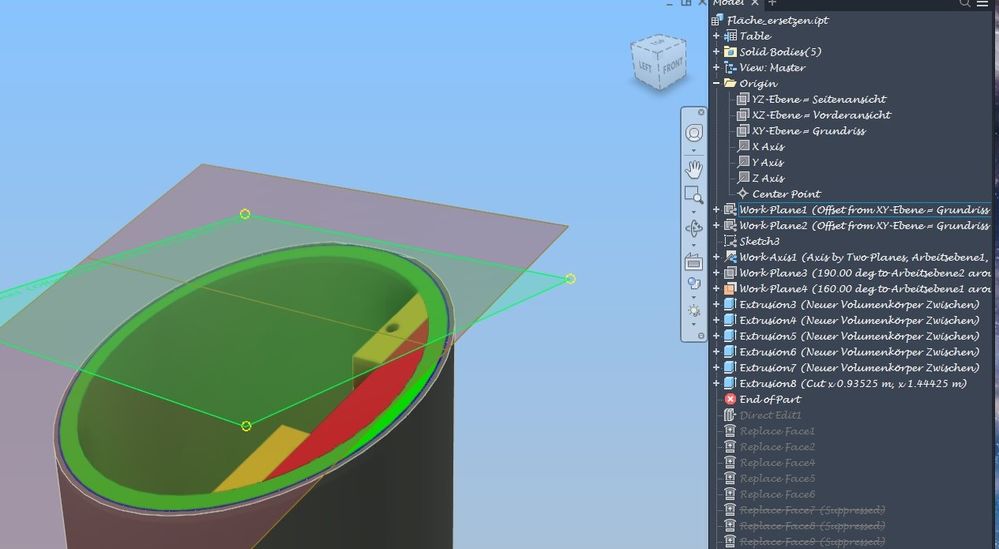Click the Extrusion3 feature icon
999x549 pixels.
pyautogui.click(x=730, y=304)
